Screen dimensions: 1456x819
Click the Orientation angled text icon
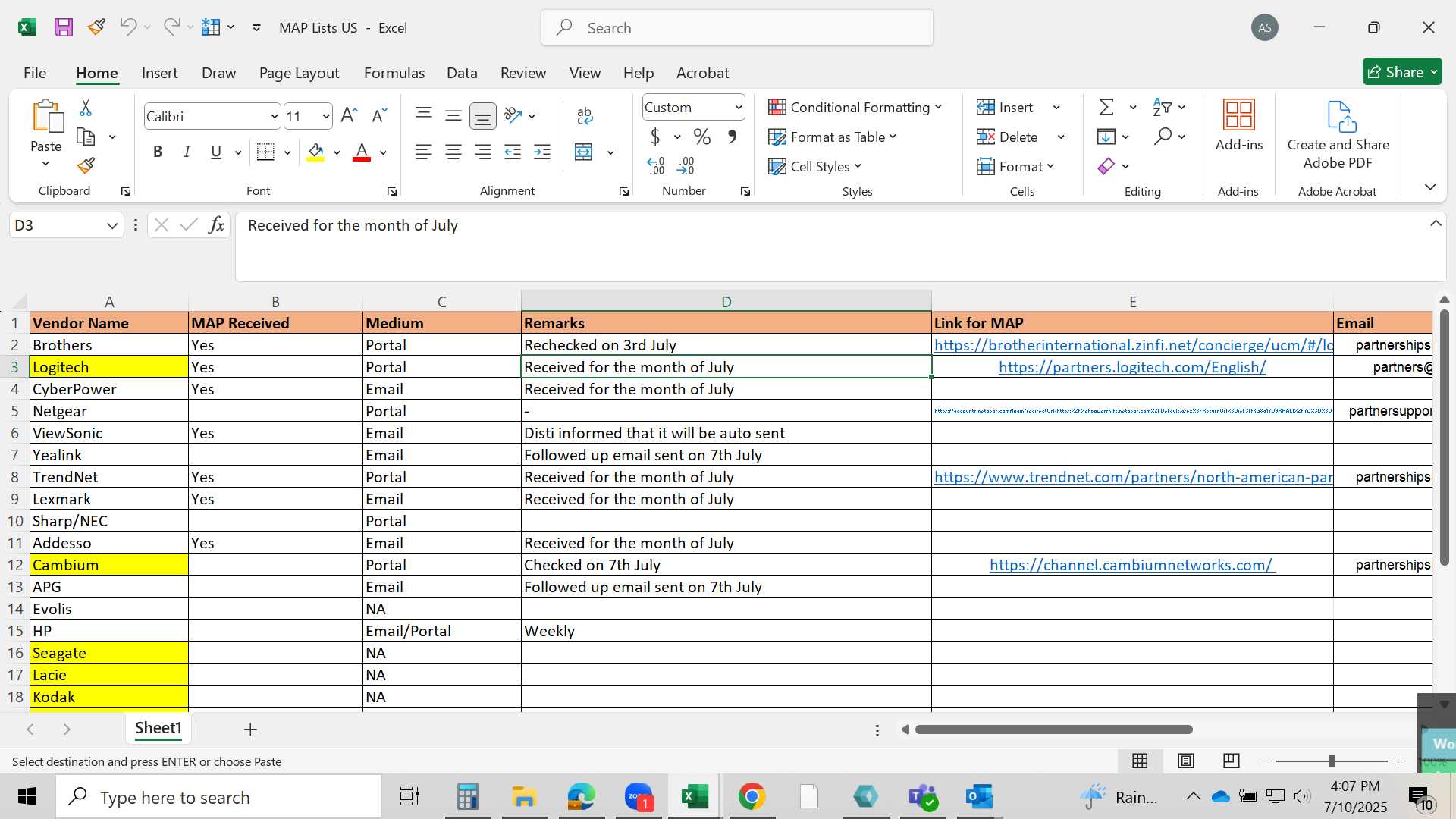click(513, 115)
